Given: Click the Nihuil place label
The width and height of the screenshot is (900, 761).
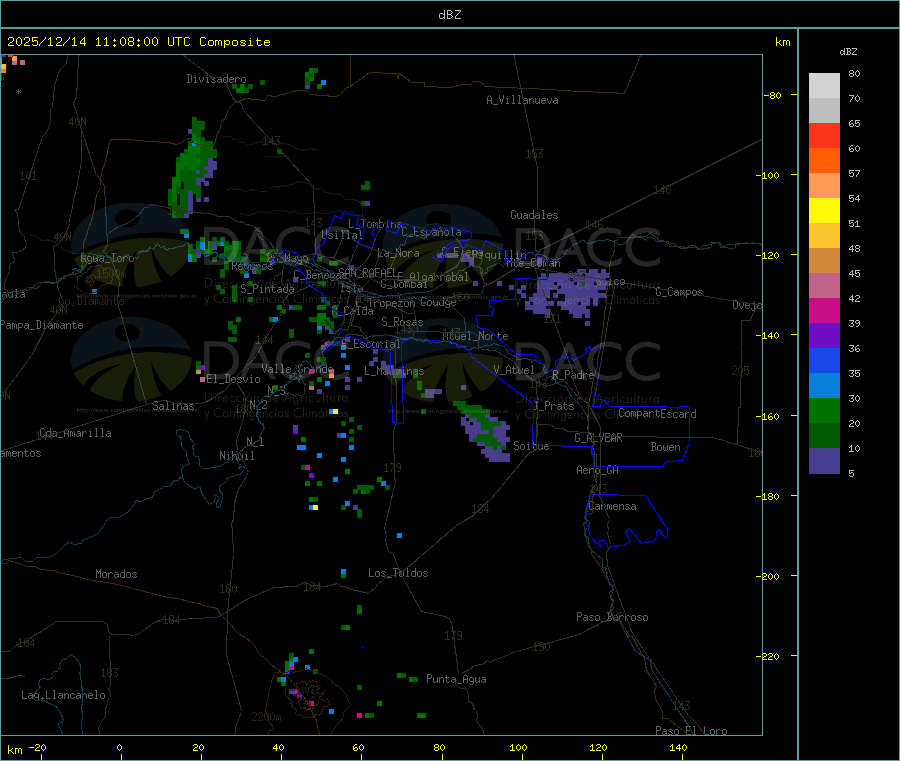Looking at the screenshot, I should 236,456.
